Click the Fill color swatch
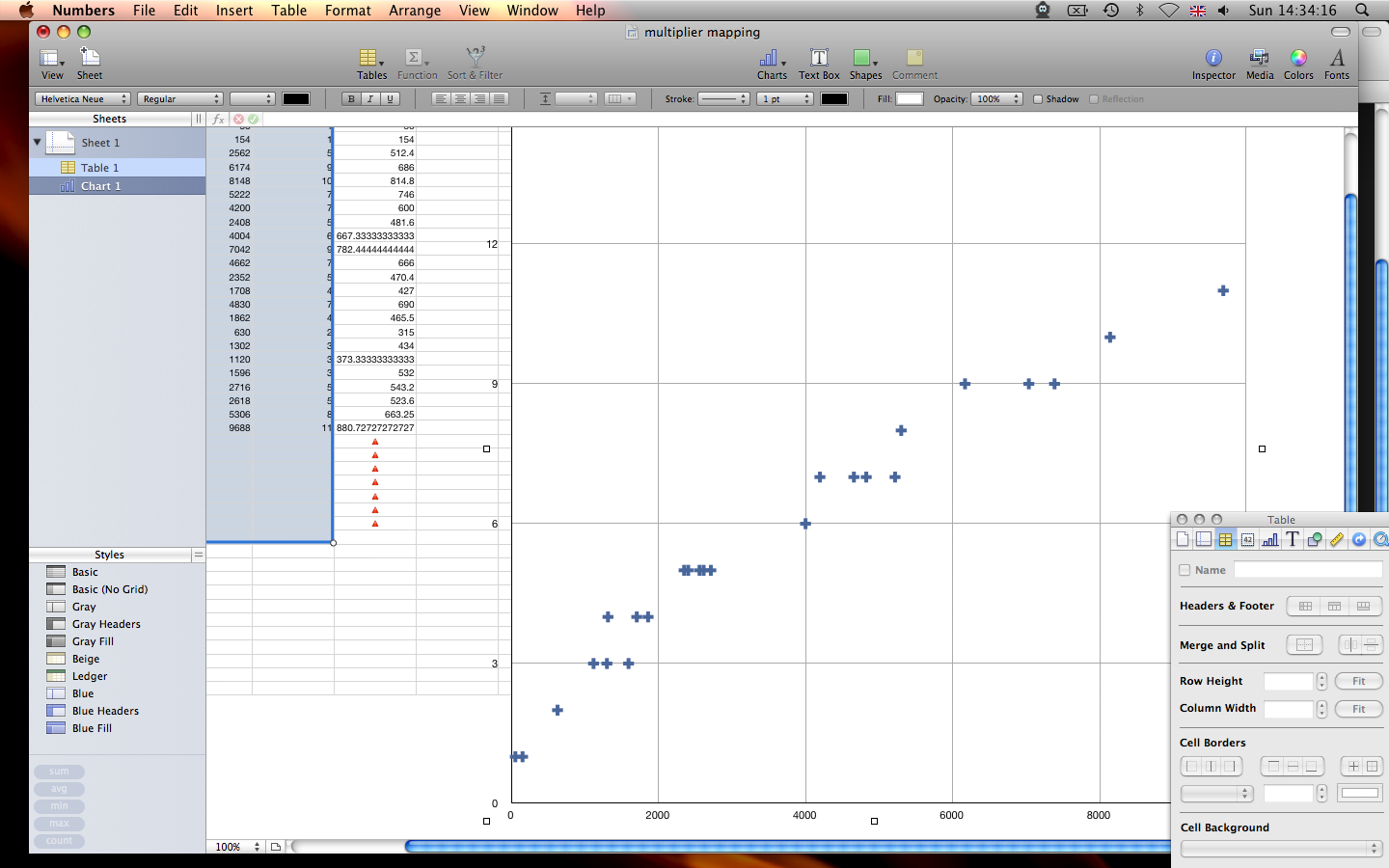 pyautogui.click(x=910, y=99)
